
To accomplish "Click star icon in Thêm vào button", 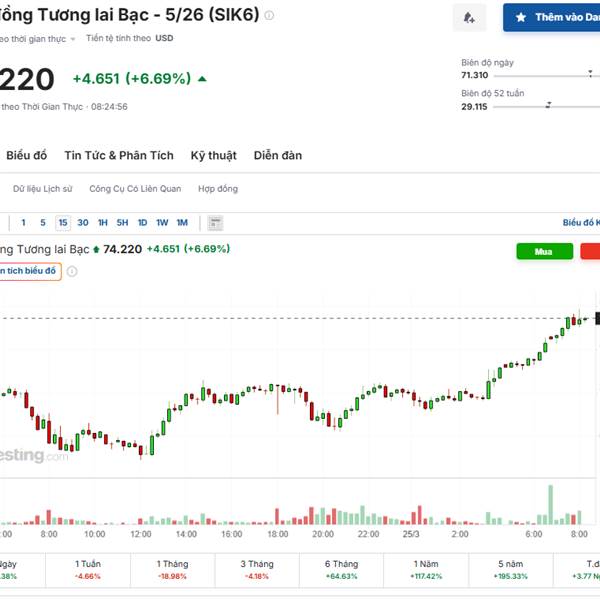I will (521, 18).
